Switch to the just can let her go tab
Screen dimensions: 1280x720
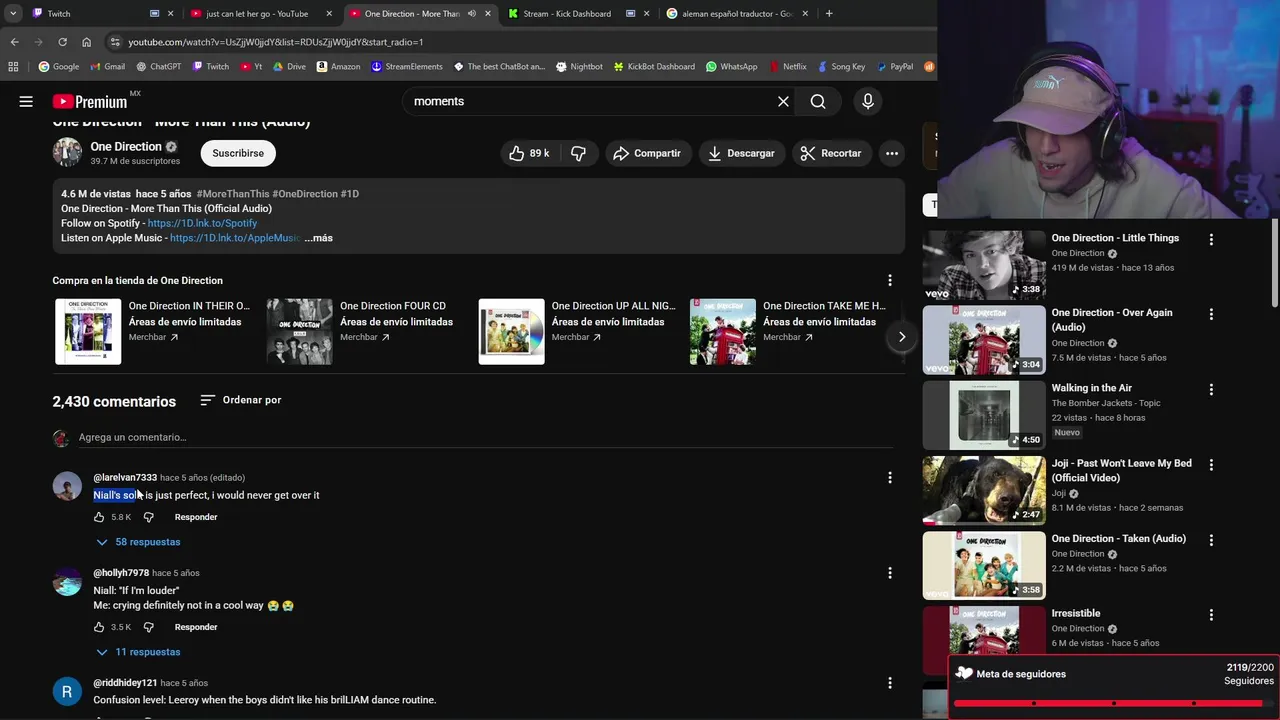coord(260,14)
